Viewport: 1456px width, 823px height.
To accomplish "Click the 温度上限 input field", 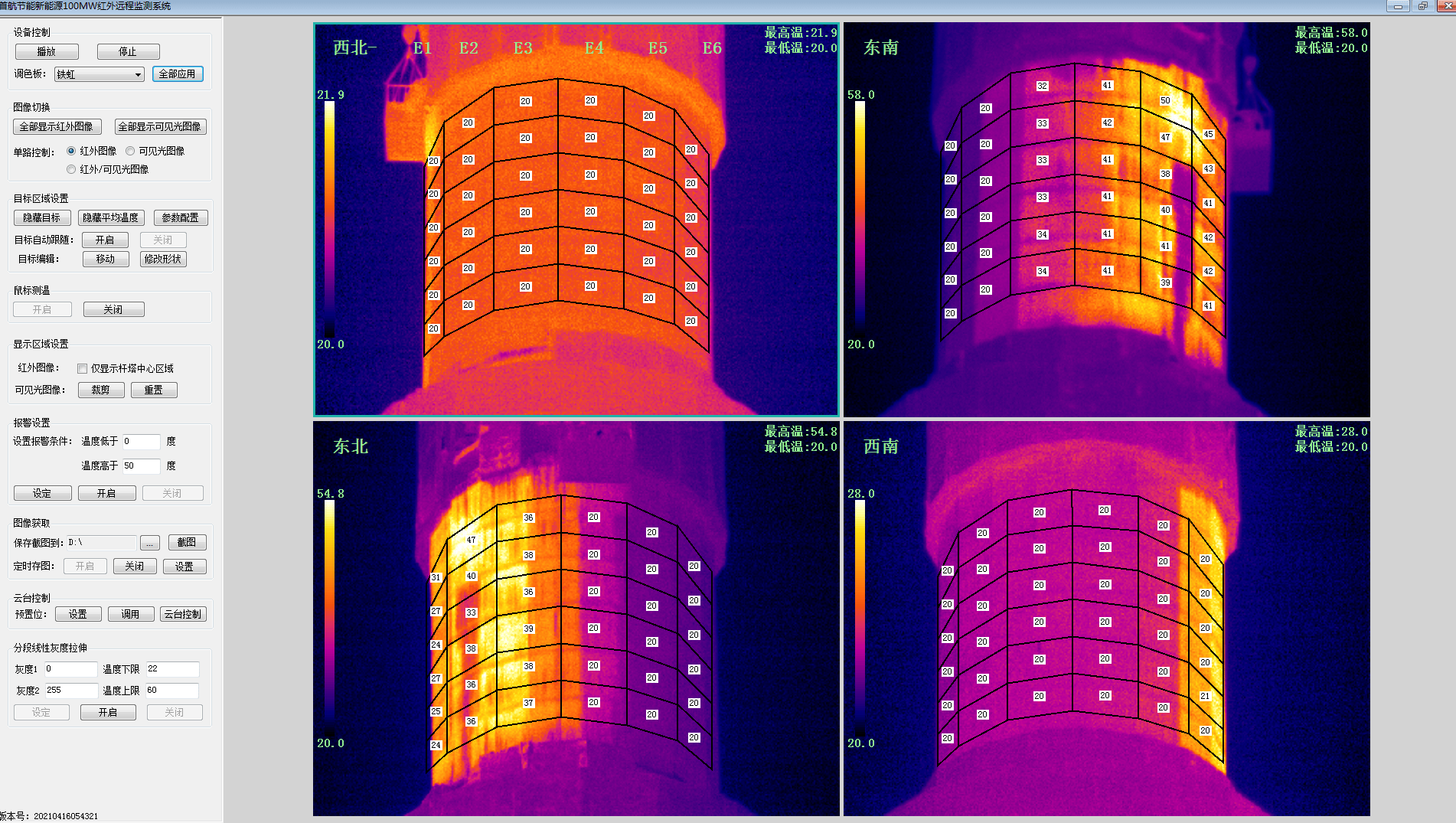I will point(172,690).
